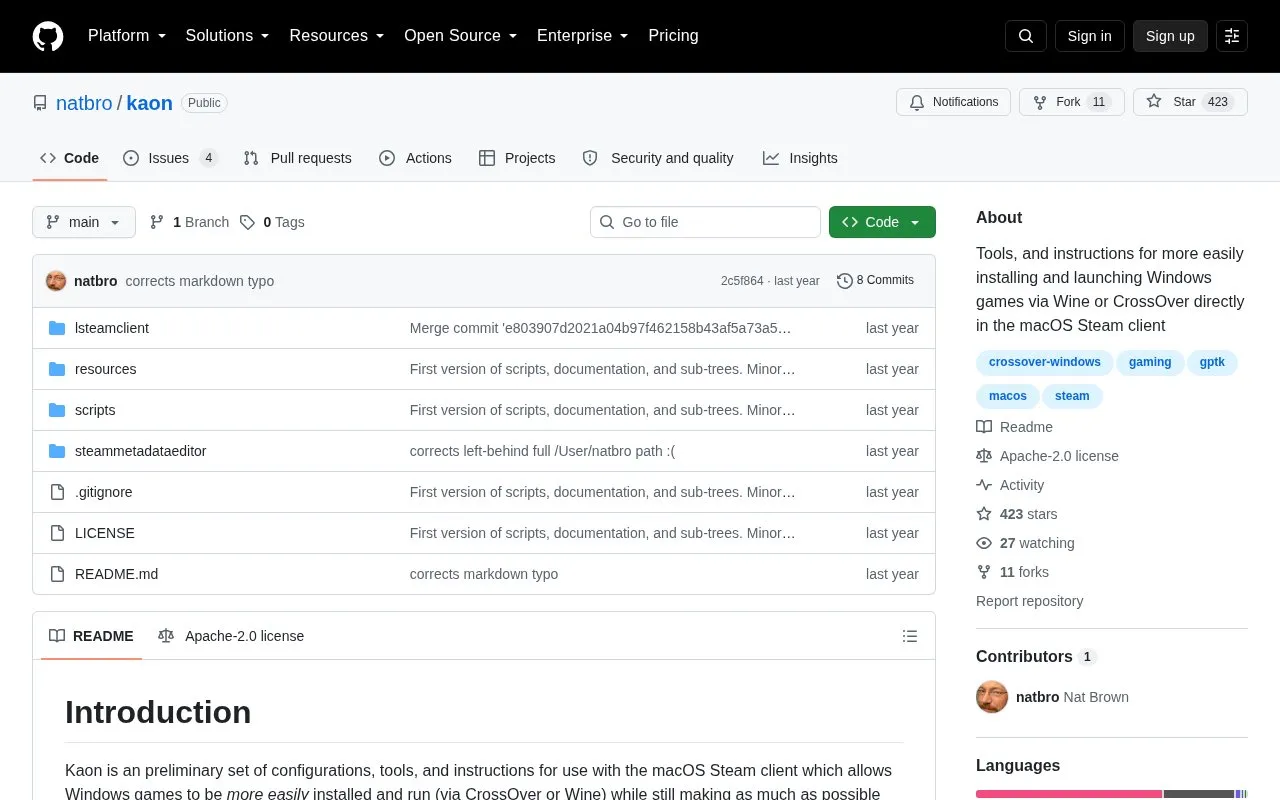Viewport: 1280px width, 800px height.
Task: Open the GitHub homepage logo
Action: (x=48, y=36)
